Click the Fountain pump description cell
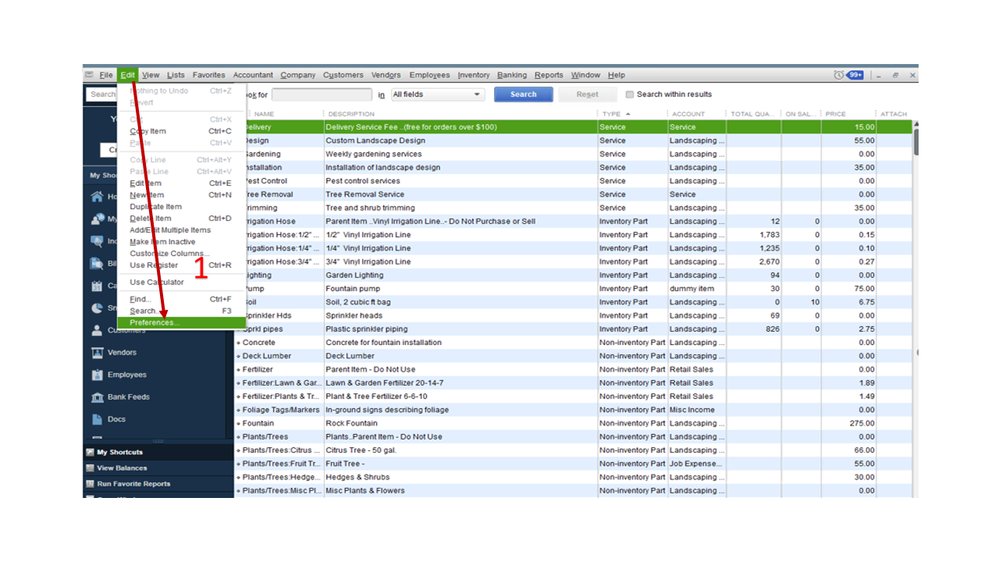Screen dimensions: 999x562 pos(461,289)
